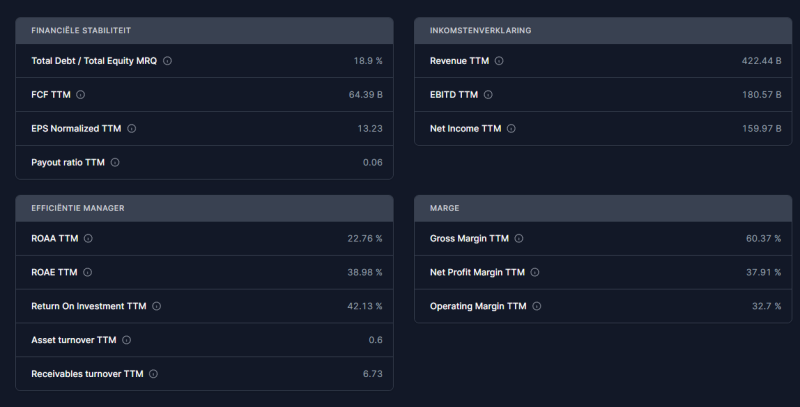Click the Marge section header
The height and width of the screenshot is (407, 800).
[x=603, y=208]
